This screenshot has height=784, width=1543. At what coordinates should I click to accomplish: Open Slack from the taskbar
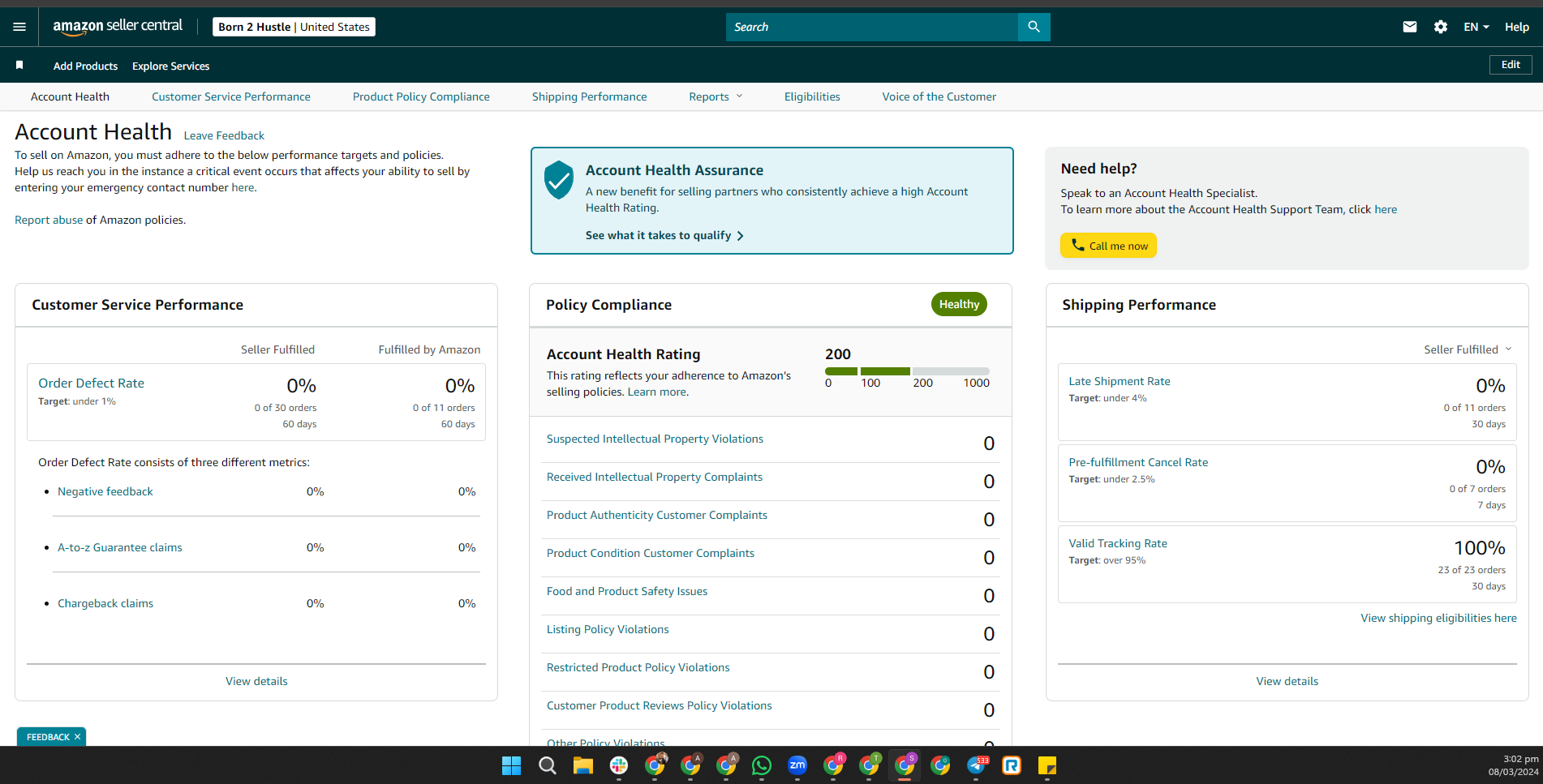point(619,765)
